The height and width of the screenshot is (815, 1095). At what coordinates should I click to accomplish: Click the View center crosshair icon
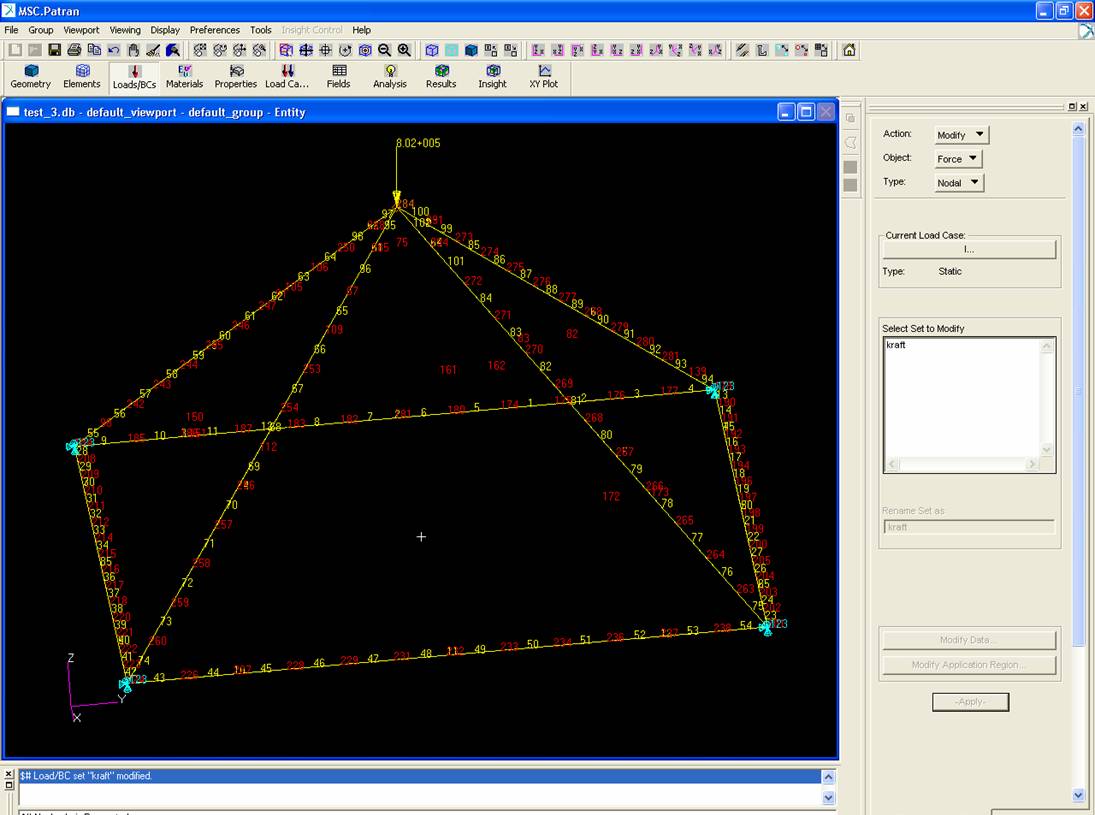tap(325, 50)
